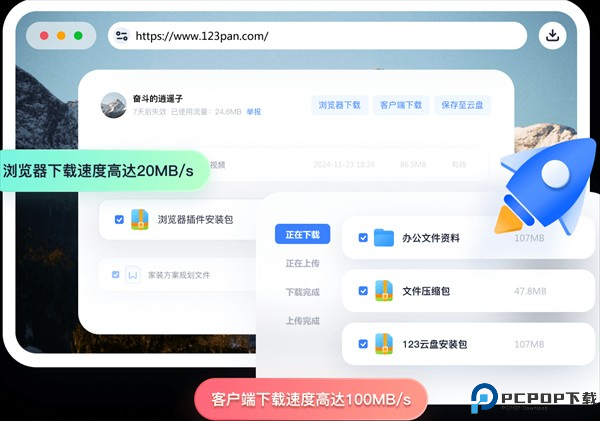Toggle the 办公文件资料 checkbox
Image resolution: width=600 pixels, height=421 pixels.
362,238
